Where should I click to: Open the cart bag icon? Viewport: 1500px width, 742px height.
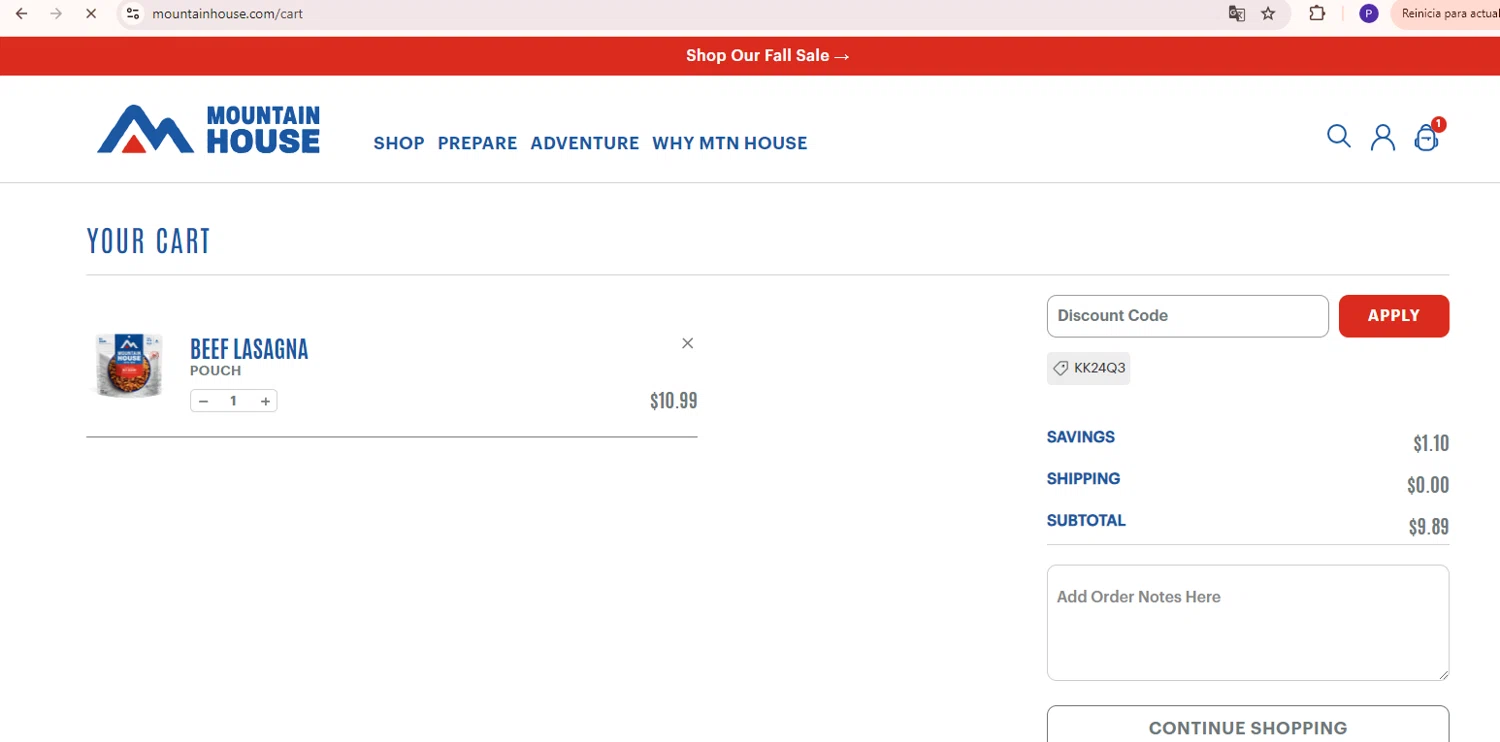click(1426, 138)
